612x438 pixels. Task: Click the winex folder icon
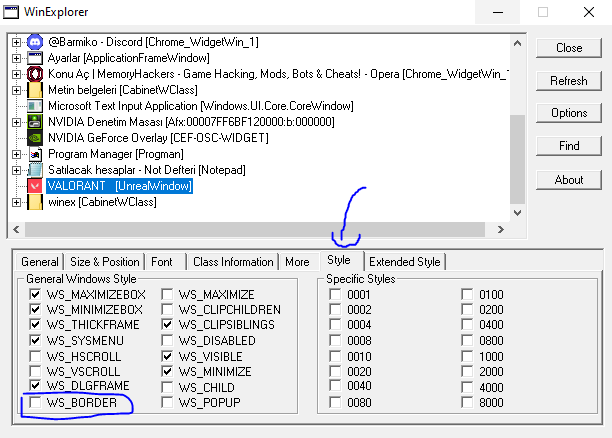click(35, 202)
